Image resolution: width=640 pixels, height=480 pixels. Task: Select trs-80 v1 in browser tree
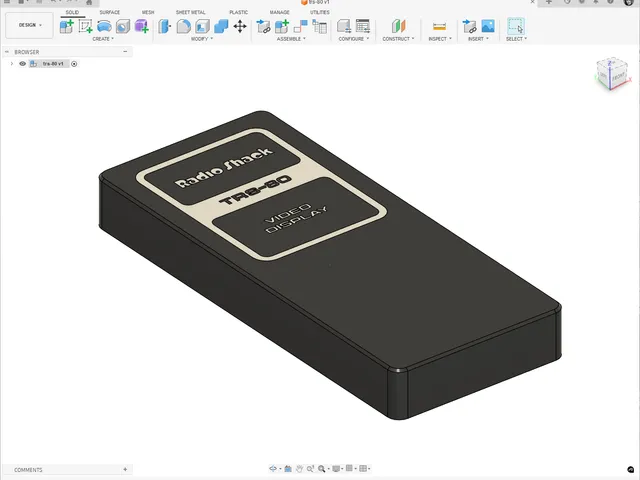point(53,64)
